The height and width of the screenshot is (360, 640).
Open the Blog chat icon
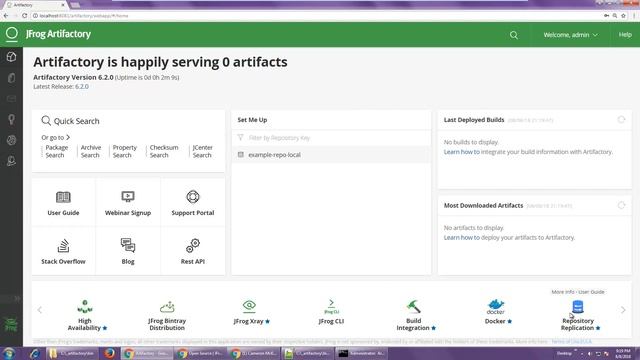(128, 245)
